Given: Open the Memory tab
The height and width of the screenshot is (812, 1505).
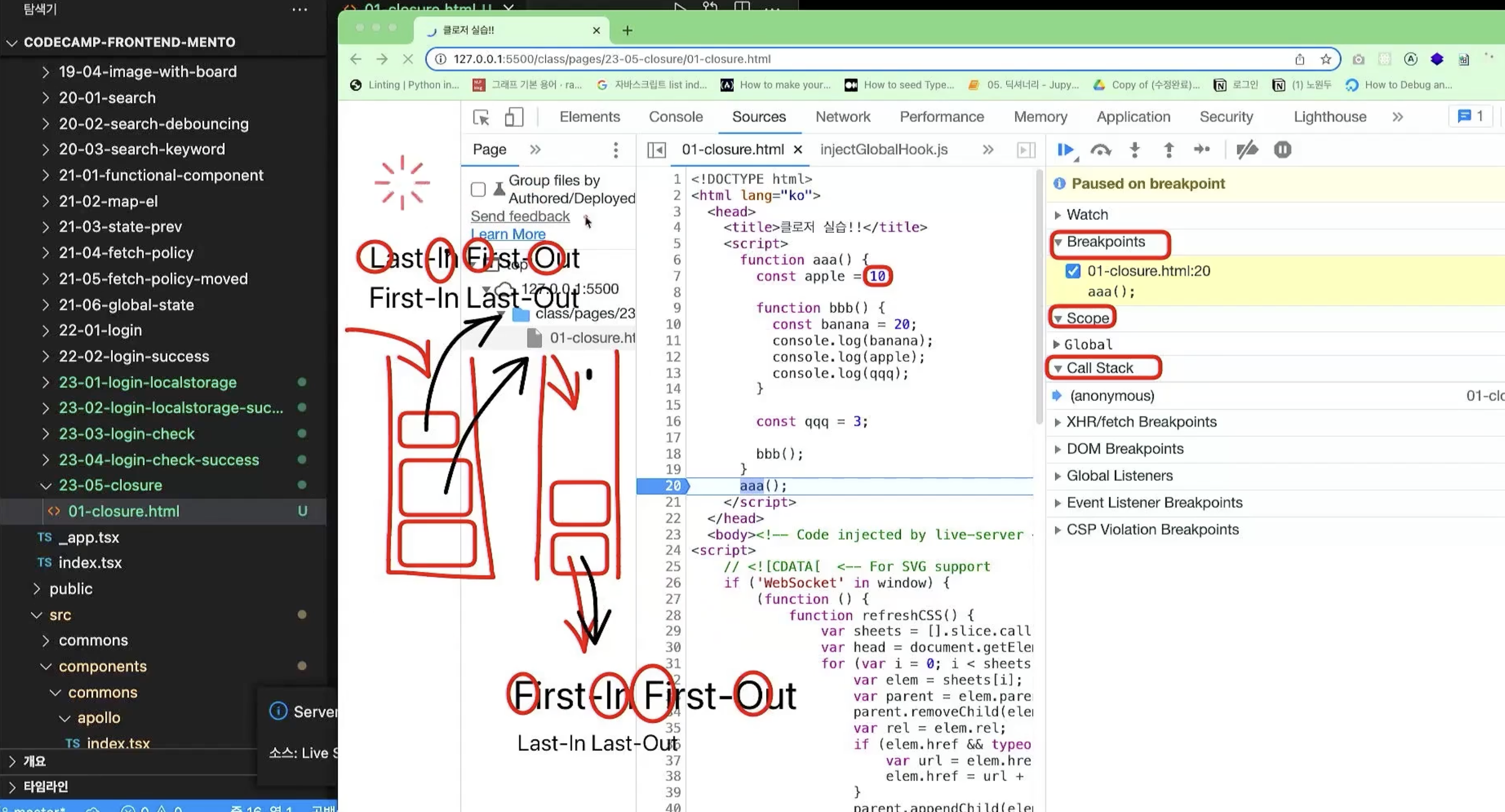Looking at the screenshot, I should pos(1040,117).
